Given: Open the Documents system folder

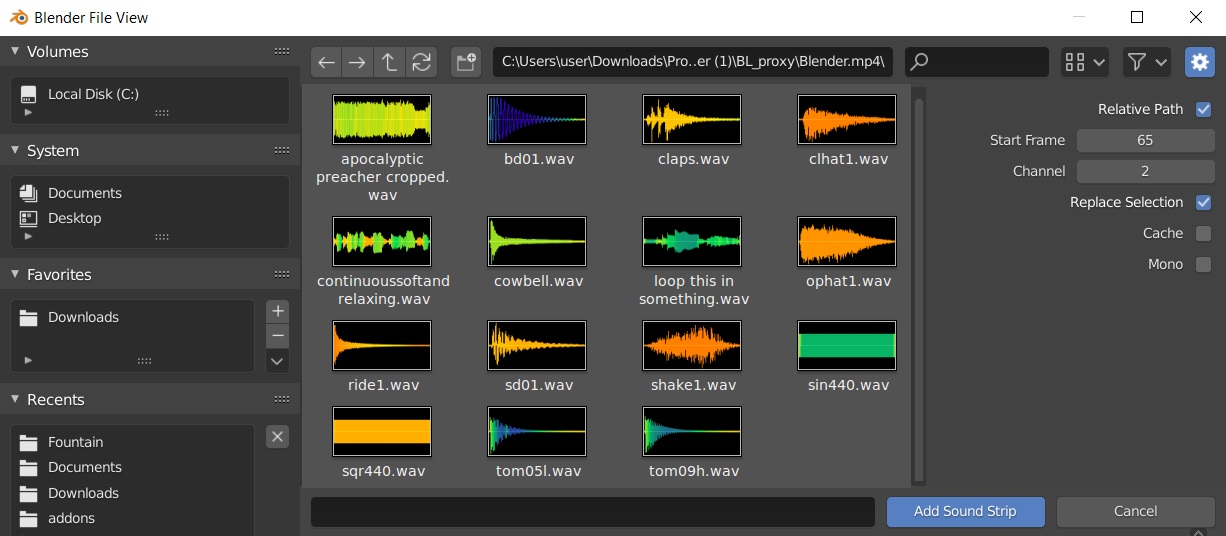Looking at the screenshot, I should pos(150,193).
